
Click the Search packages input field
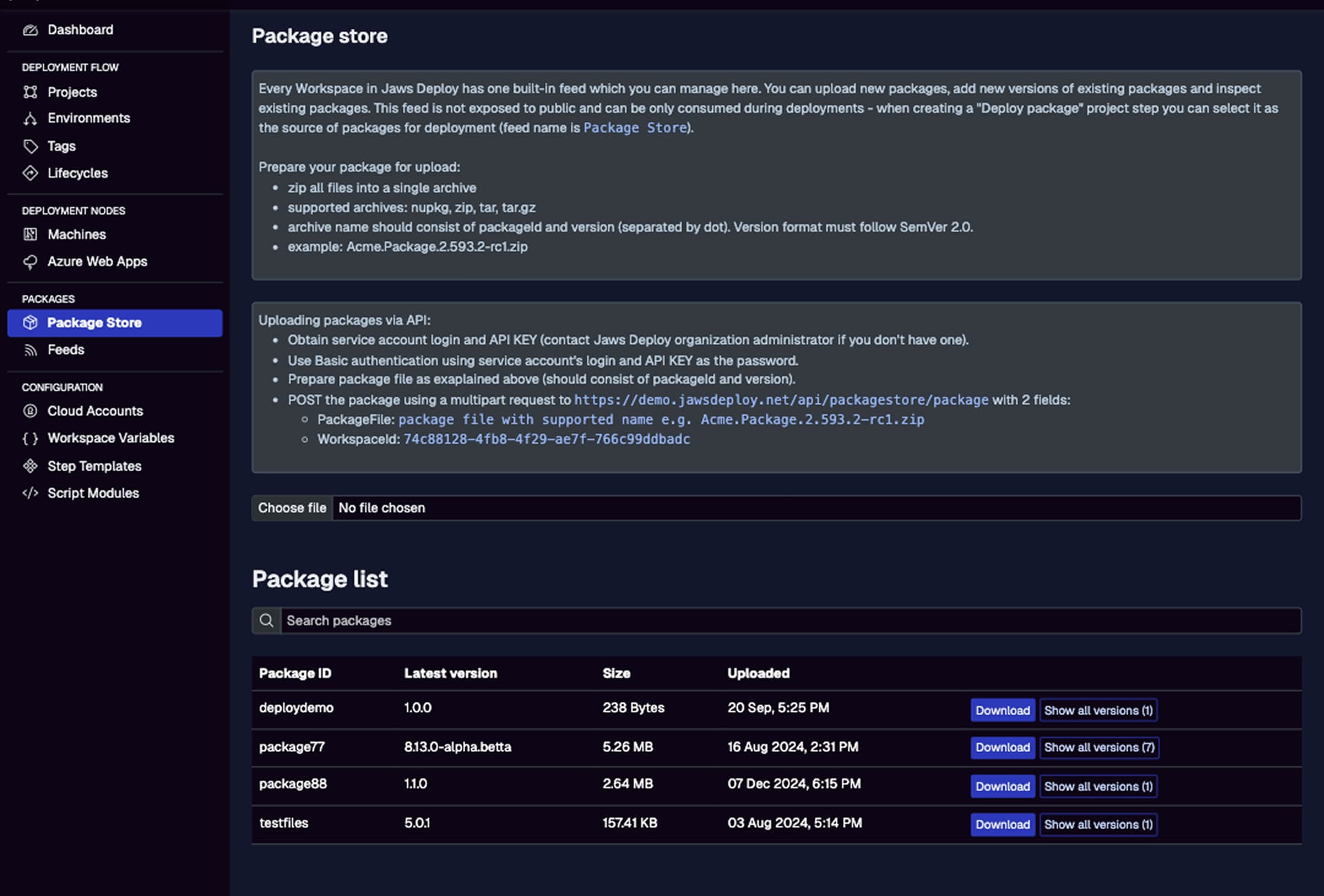[789, 620]
